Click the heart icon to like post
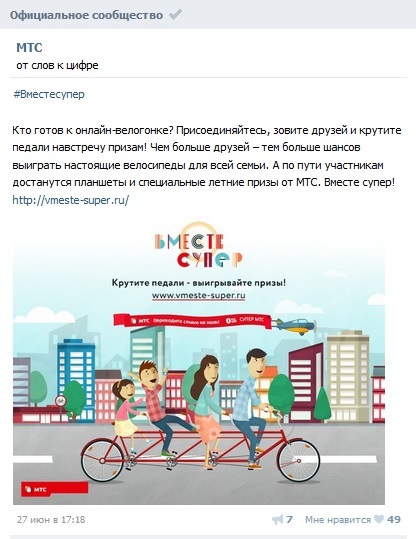This screenshot has height=539, width=416. pos(379,519)
